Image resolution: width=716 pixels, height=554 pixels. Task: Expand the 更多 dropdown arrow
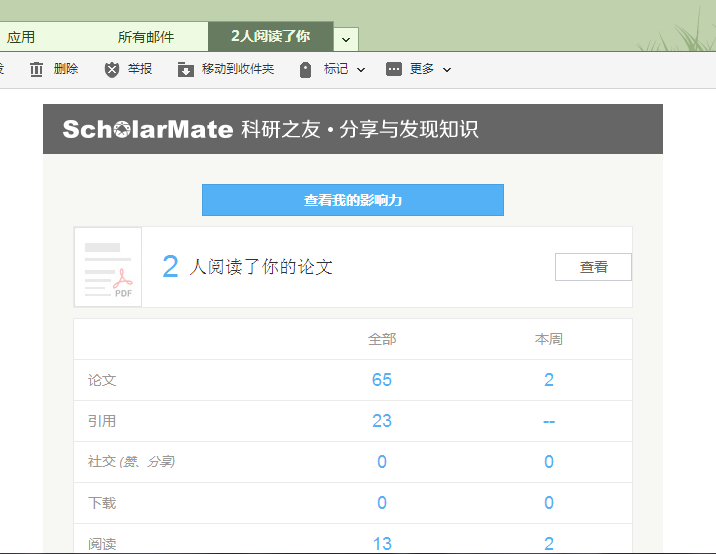[447, 70]
